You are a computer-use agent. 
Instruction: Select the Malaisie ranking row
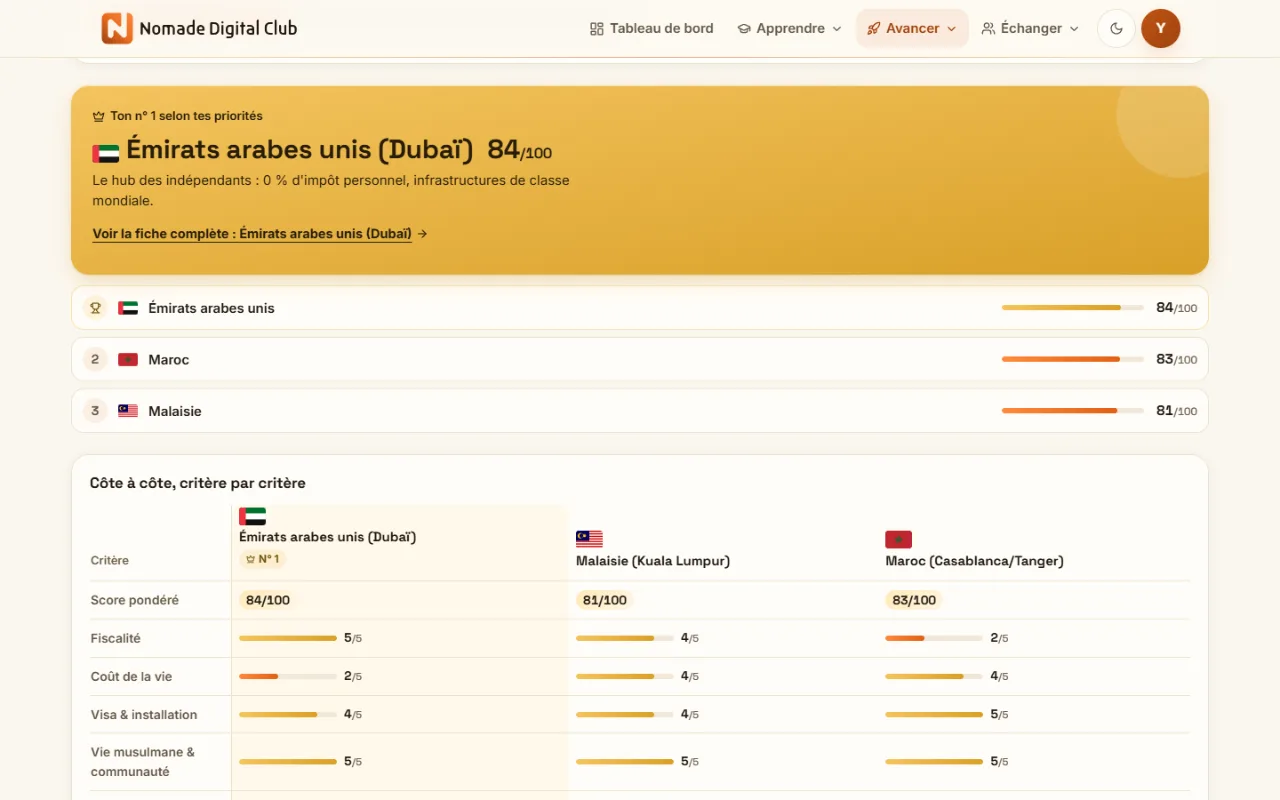coord(640,410)
